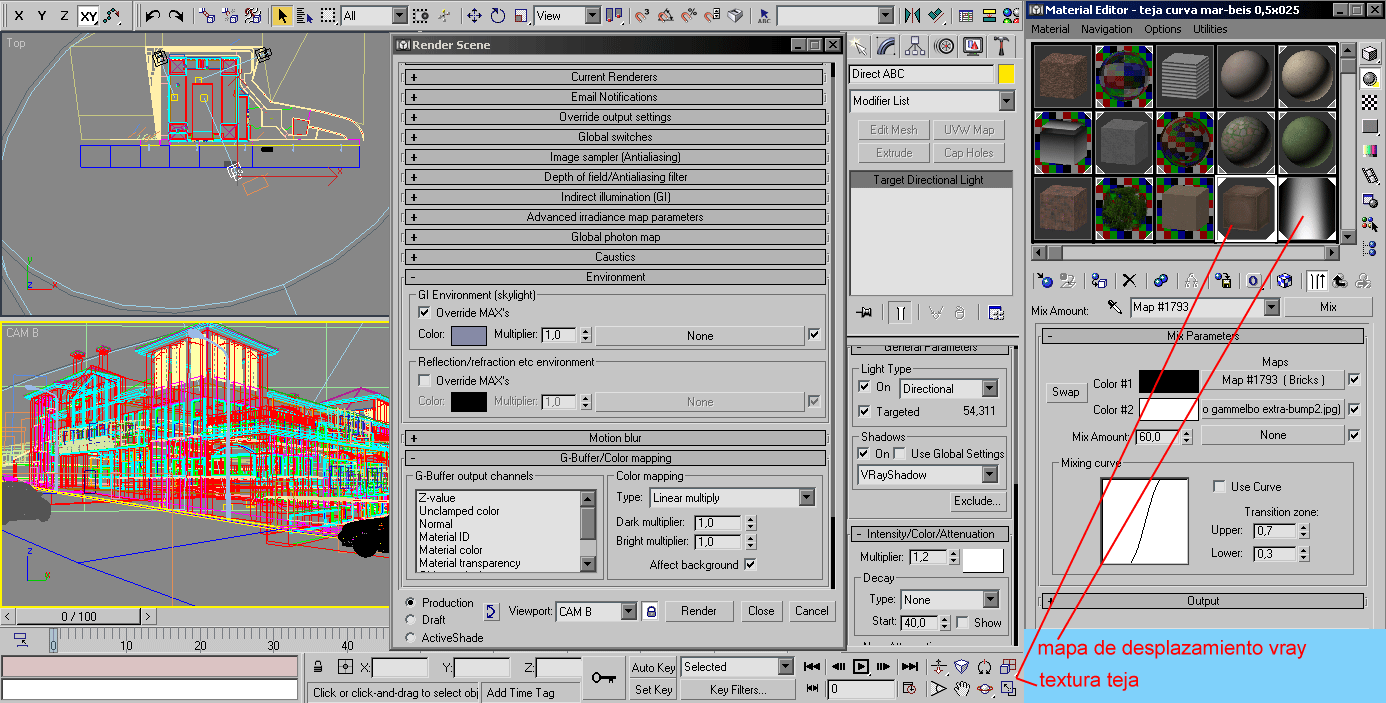
Task: Open the Decay Type None dropdown
Action: 949,600
